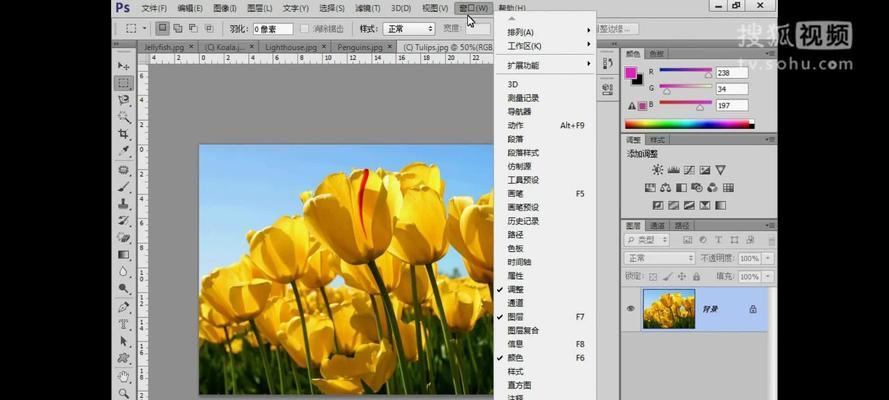
Task: Add an Invert adjustment
Action: tap(658, 205)
